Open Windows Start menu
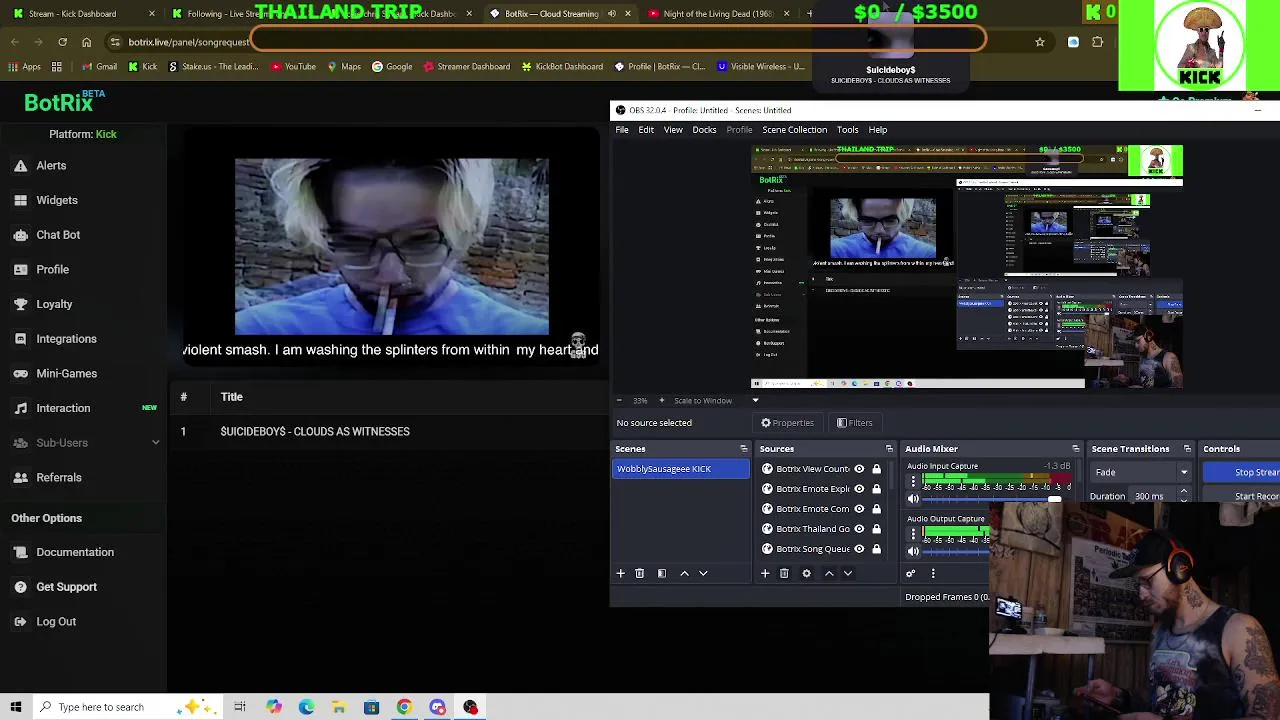 click(x=16, y=707)
